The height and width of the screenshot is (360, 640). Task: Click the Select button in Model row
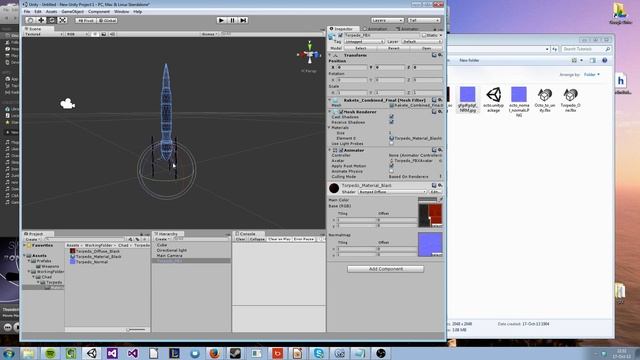(360, 48)
